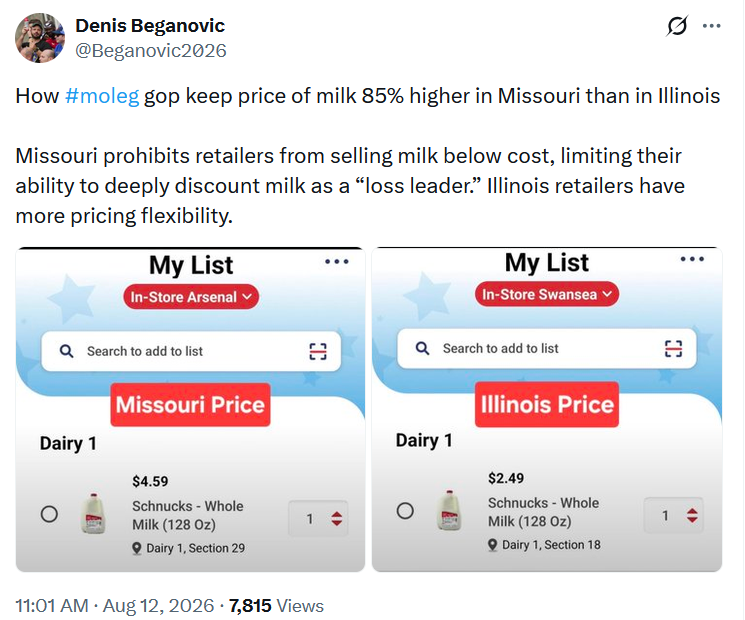
Task: Open the @Beganovic2026 handle link
Action: point(151,51)
